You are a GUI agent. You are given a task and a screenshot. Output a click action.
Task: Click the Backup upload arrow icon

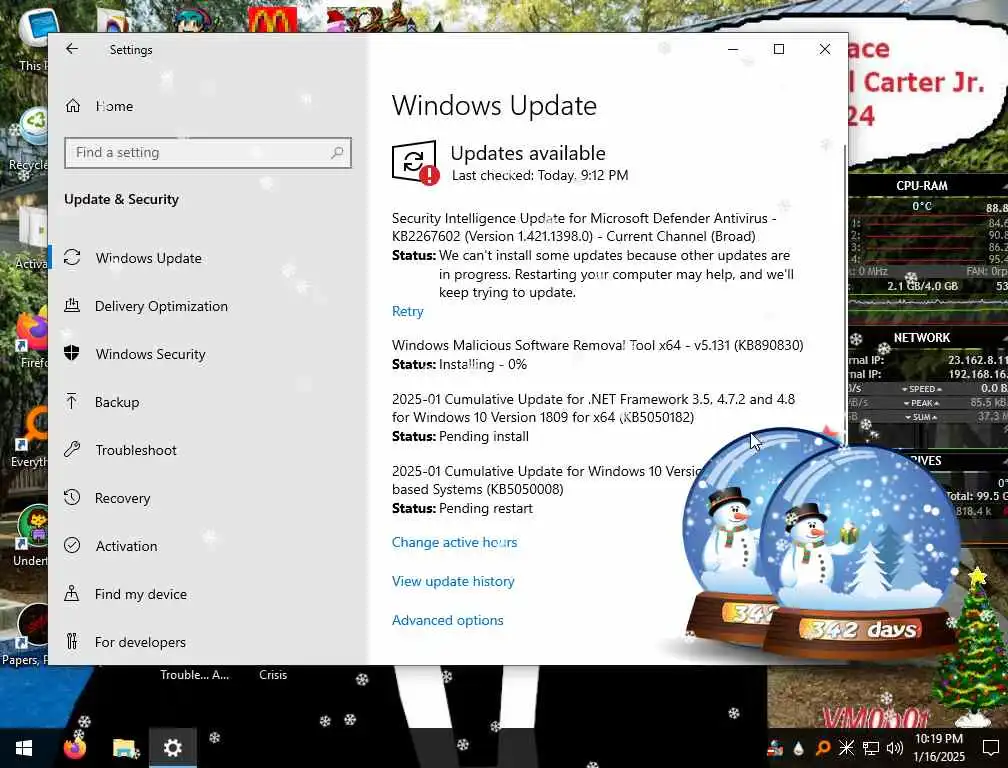pyautogui.click(x=71, y=401)
